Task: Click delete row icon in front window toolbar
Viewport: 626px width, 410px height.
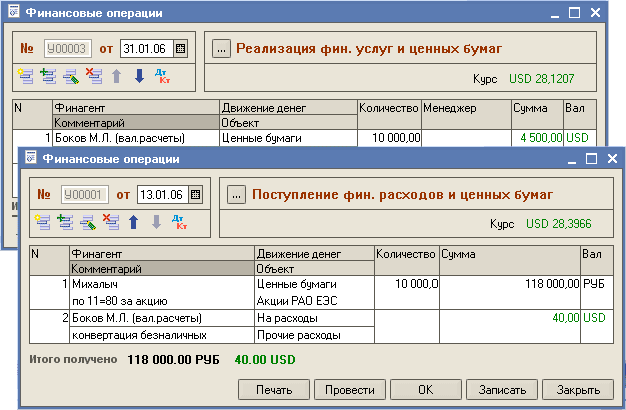Action: (x=111, y=222)
